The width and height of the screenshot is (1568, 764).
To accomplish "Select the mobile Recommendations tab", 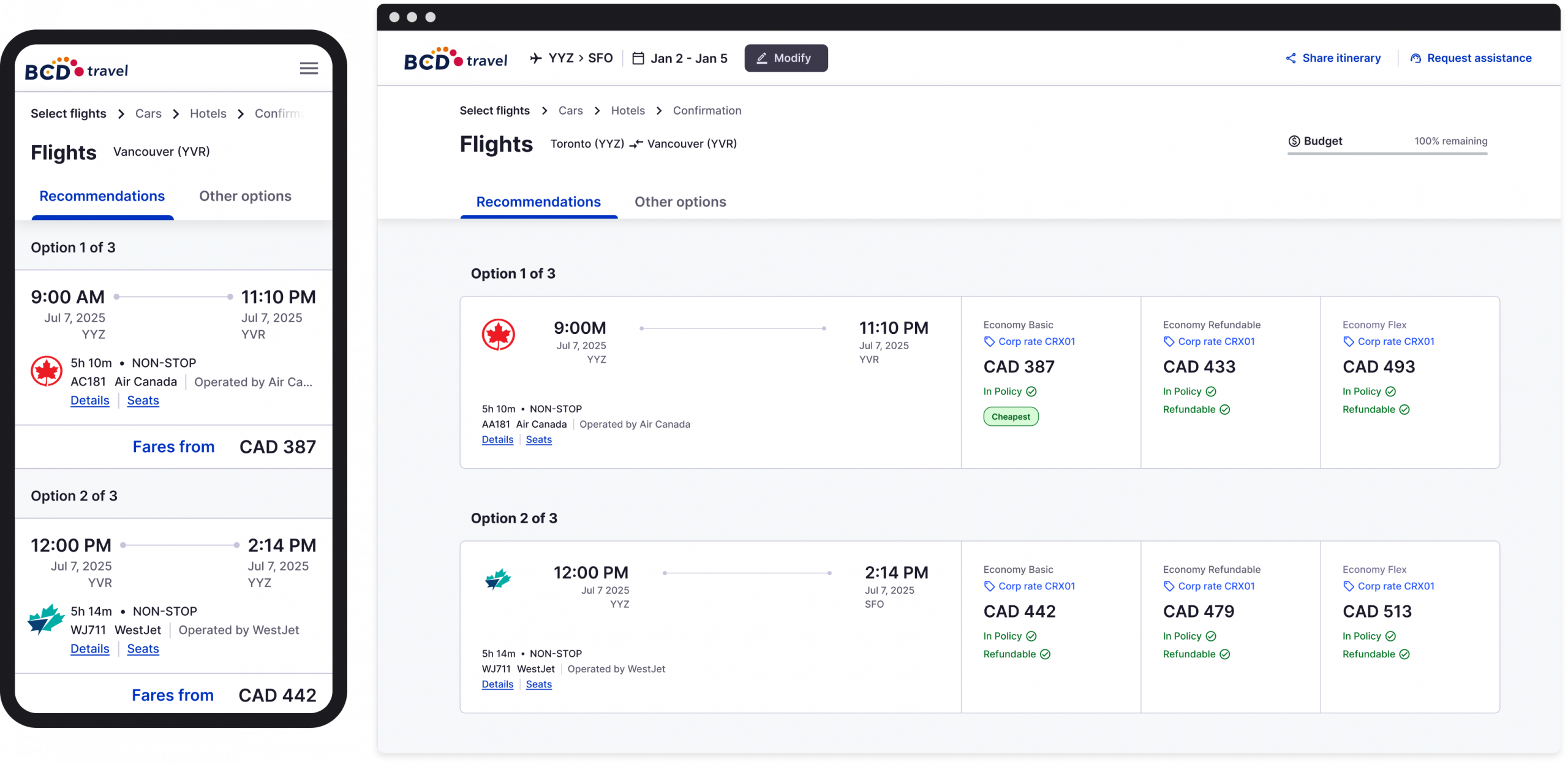I will pyautogui.click(x=102, y=196).
